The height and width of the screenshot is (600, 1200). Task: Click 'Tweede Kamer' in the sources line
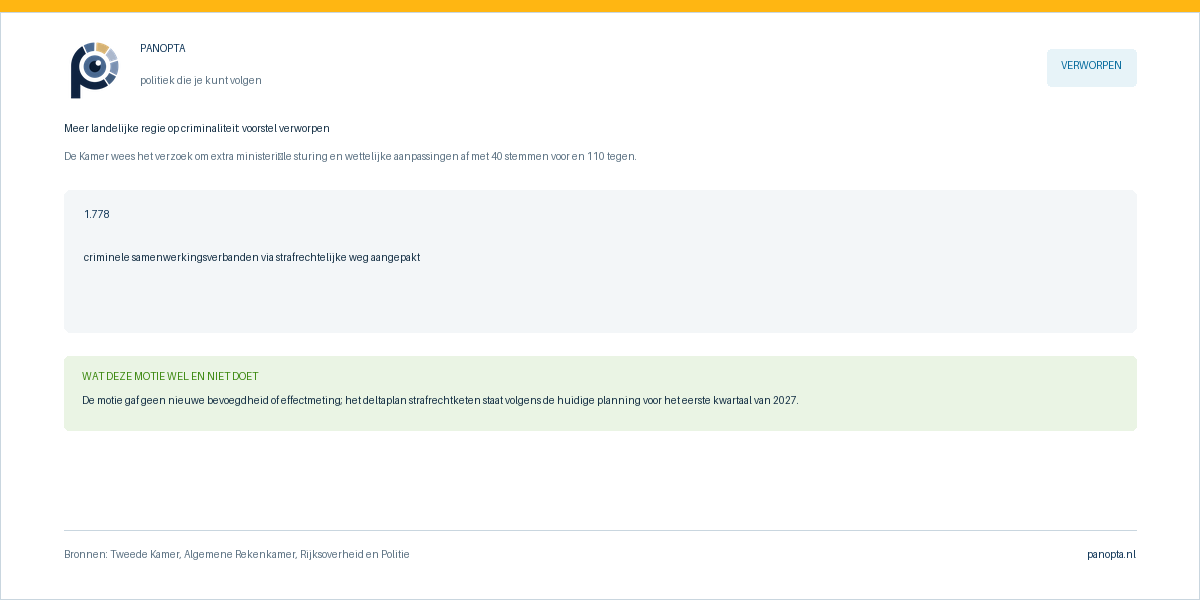pos(146,554)
